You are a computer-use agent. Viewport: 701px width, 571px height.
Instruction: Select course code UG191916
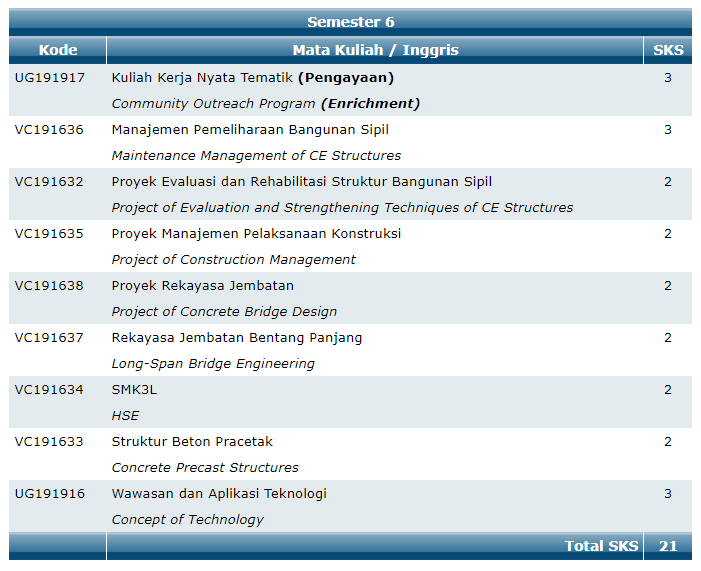point(50,494)
